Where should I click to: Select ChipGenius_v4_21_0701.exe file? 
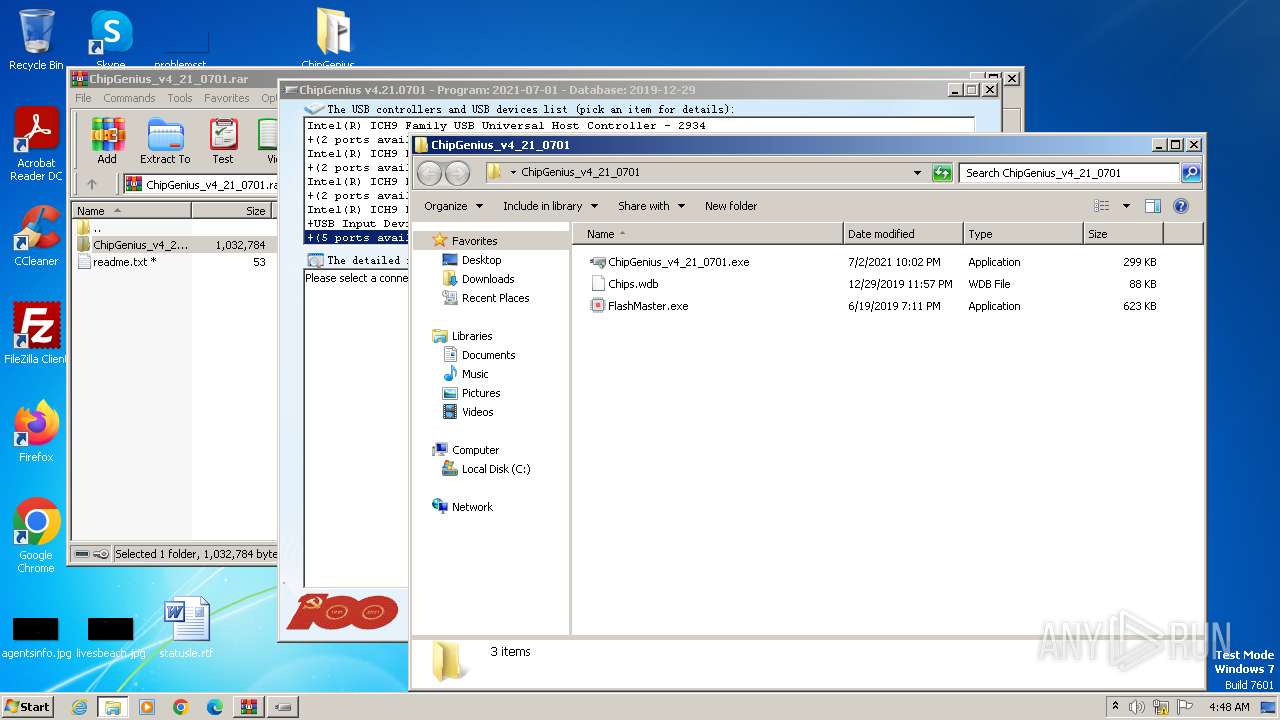(678, 262)
